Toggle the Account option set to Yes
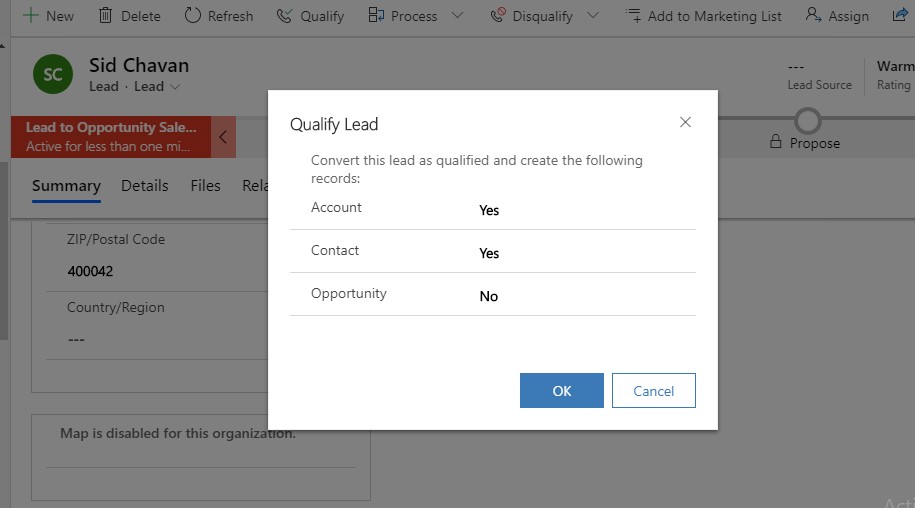915x508 pixels. coord(489,211)
